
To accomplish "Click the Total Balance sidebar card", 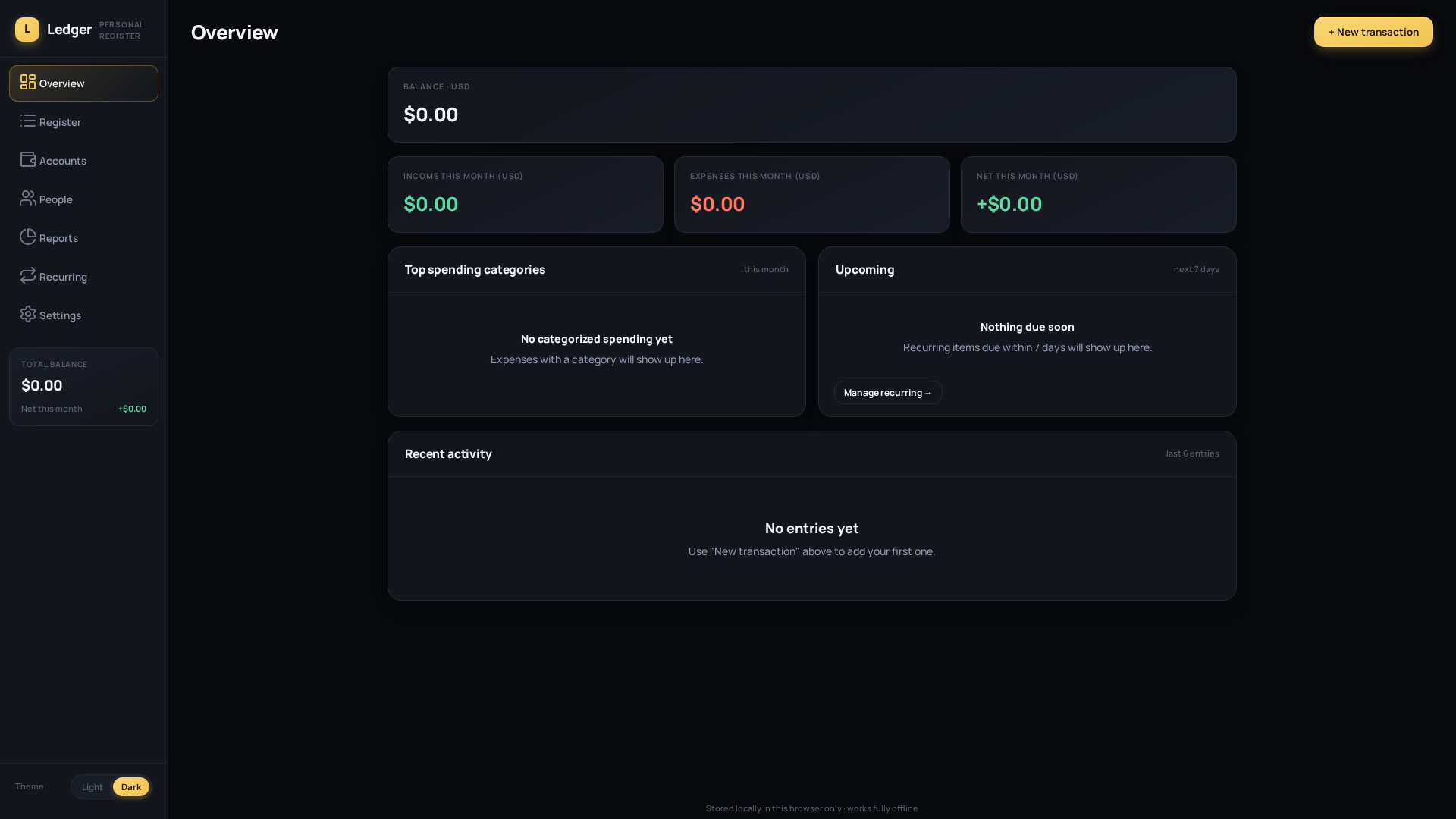I will click(83, 387).
